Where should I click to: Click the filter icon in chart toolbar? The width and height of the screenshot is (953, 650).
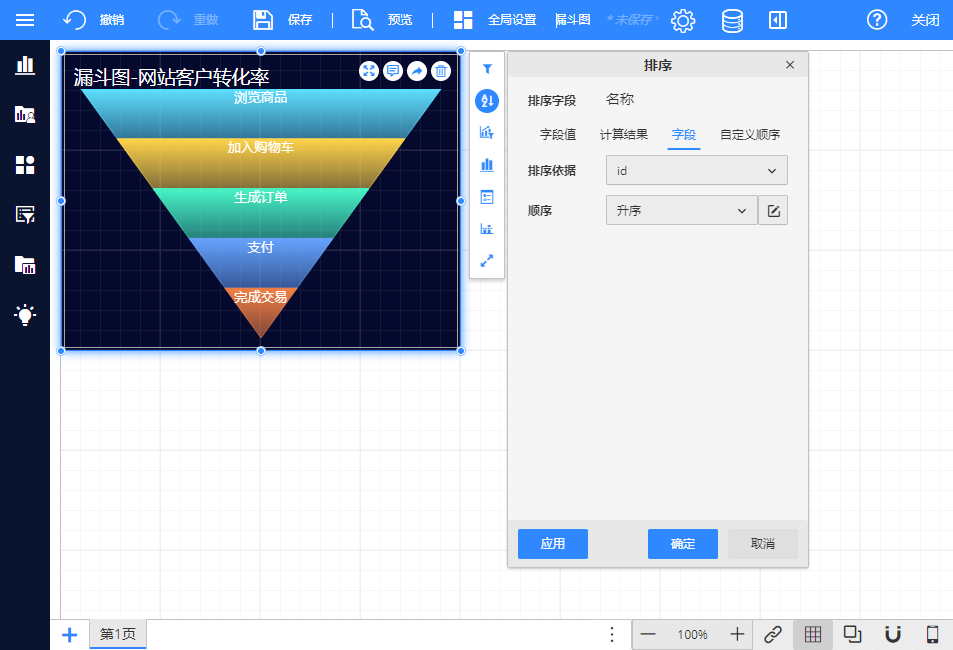(x=487, y=70)
